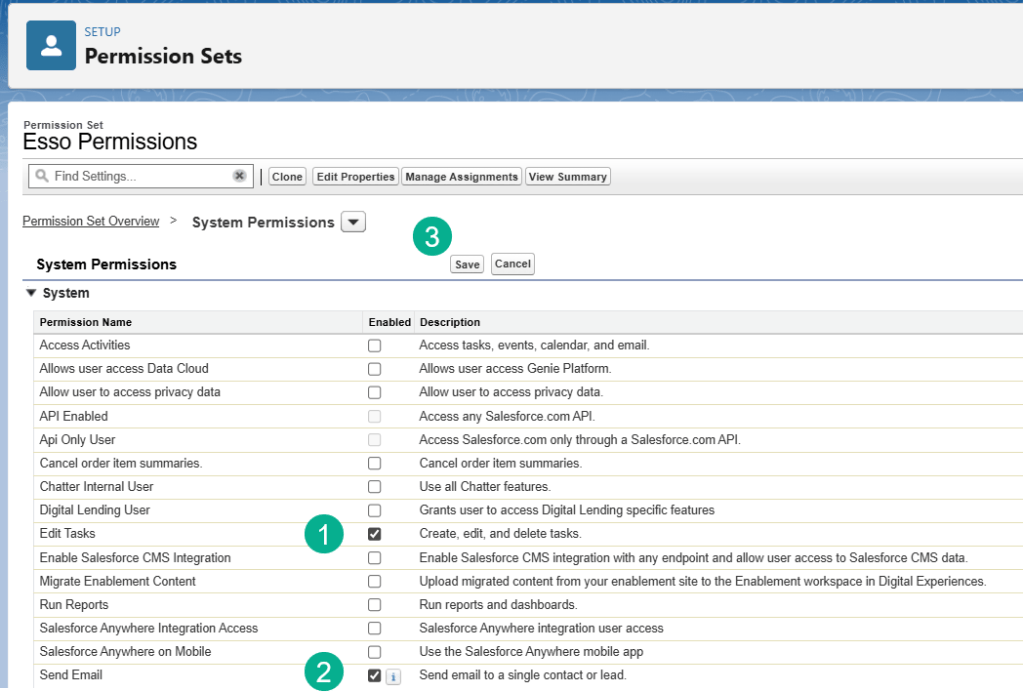Image resolution: width=1023 pixels, height=692 pixels.
Task: Enable the Access Activities checkbox
Action: pos(374,346)
